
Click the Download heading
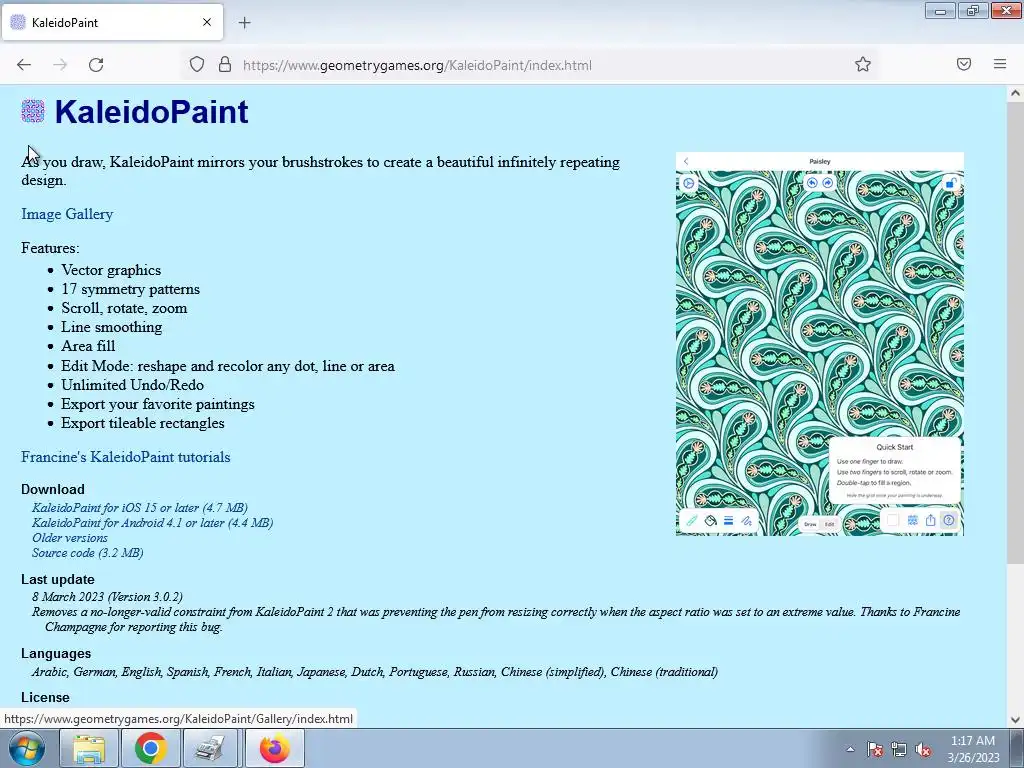coord(53,489)
